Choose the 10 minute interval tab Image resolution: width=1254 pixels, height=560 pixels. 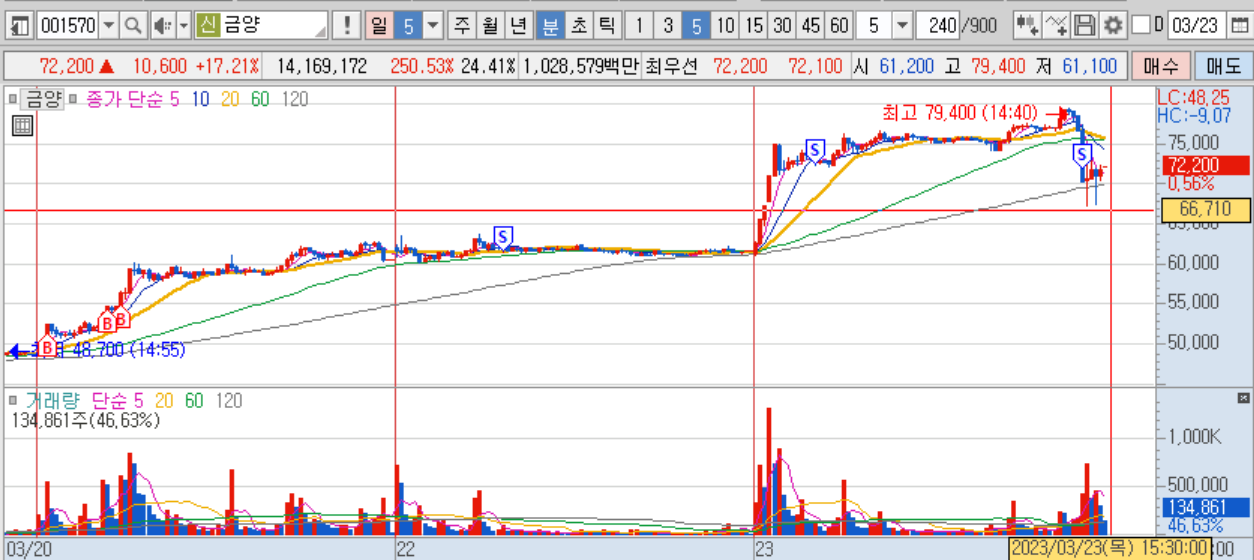coord(726,25)
